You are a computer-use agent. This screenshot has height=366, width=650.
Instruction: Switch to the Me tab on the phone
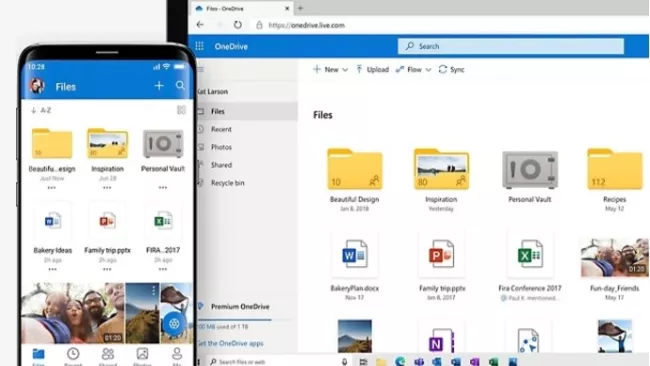177,356
